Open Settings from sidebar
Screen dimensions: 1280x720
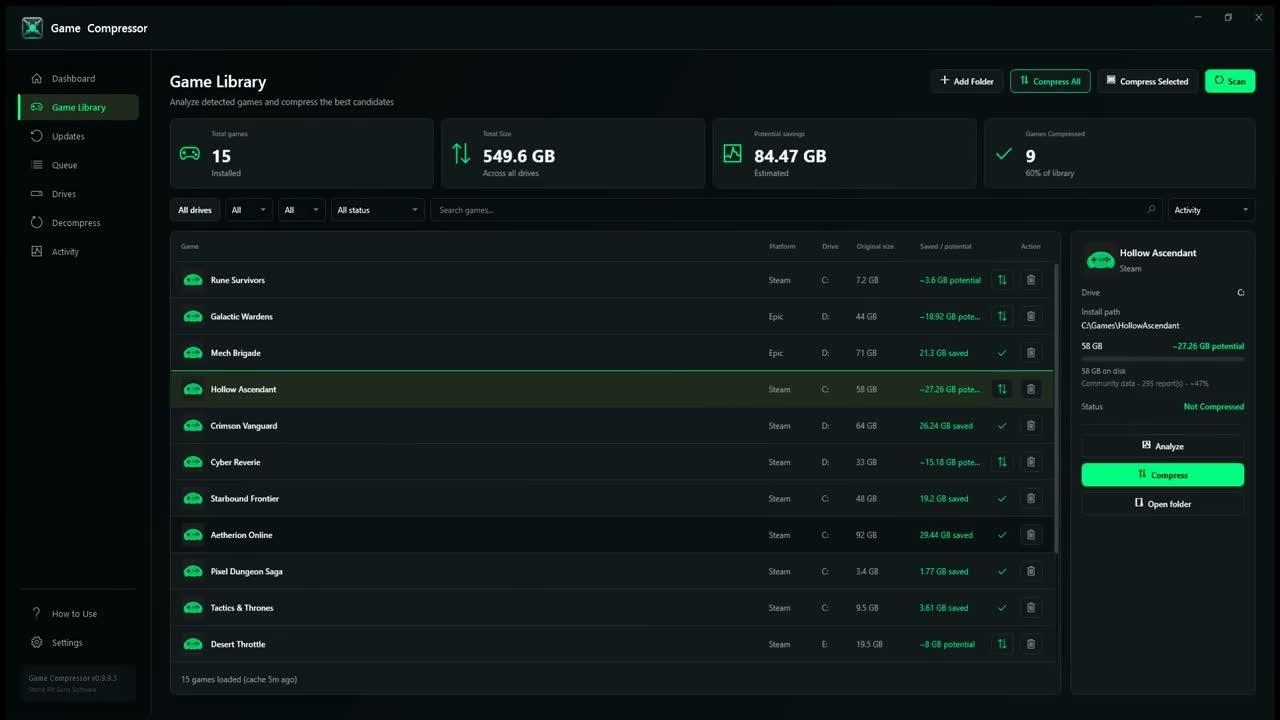(x=78, y=643)
